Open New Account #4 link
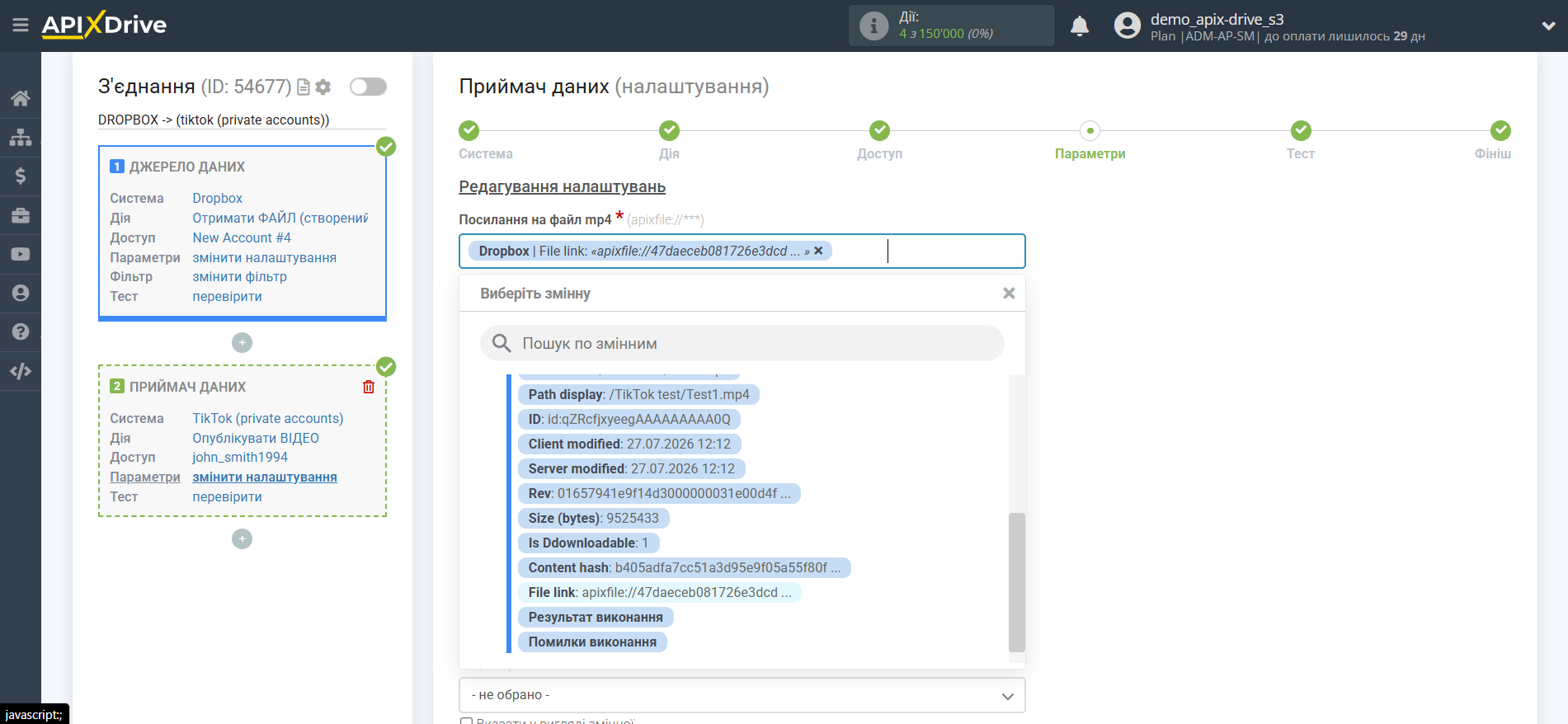 pos(242,237)
